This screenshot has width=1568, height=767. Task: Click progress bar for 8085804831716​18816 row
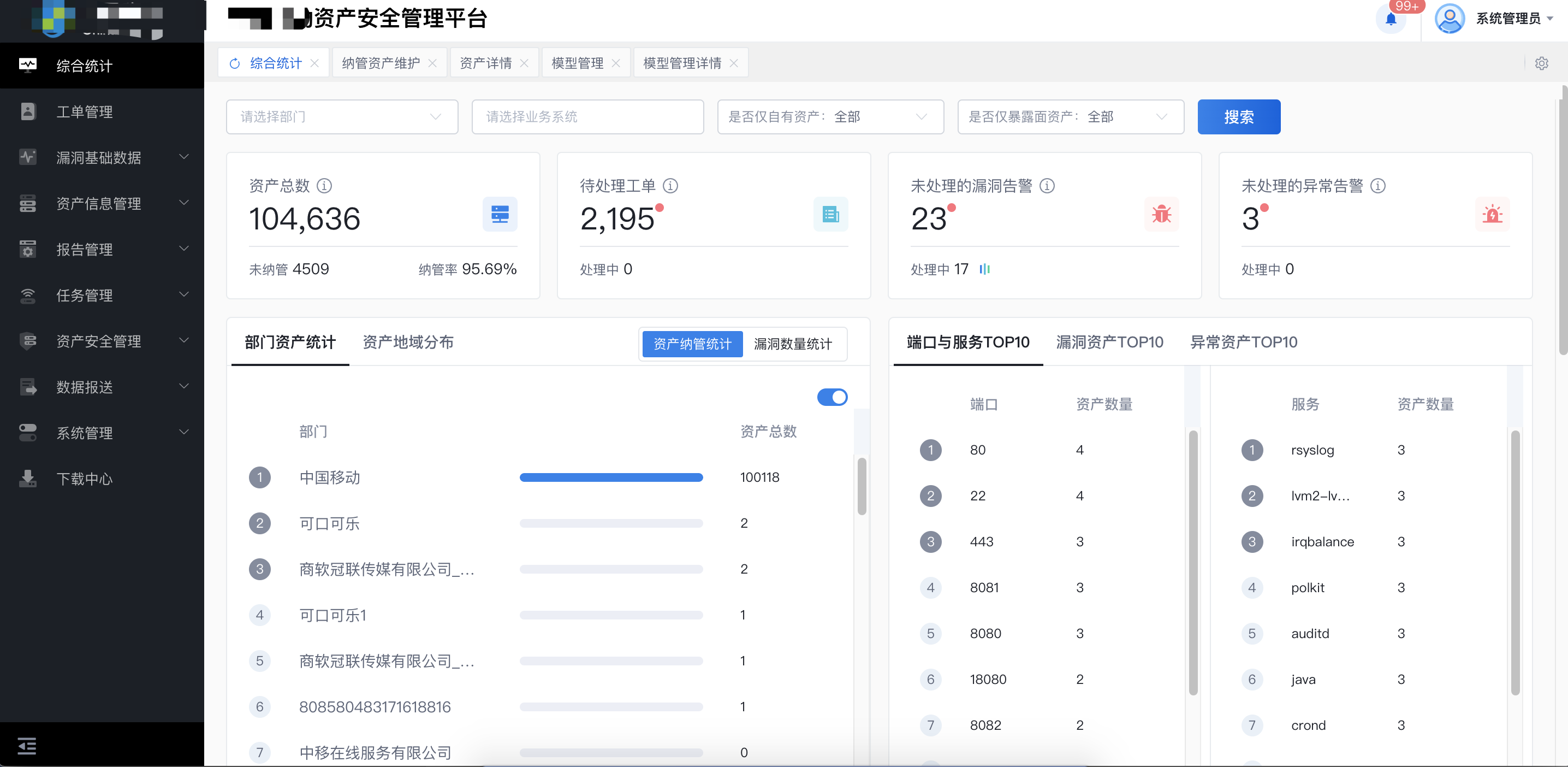pos(611,707)
